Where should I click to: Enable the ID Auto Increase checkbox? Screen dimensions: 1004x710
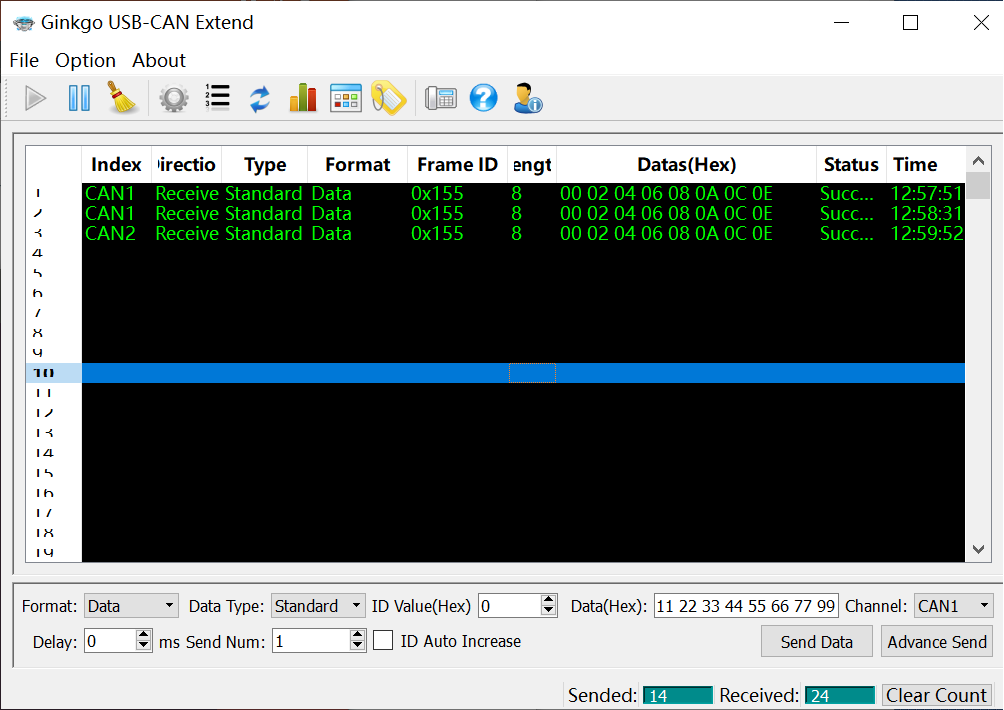(383, 640)
